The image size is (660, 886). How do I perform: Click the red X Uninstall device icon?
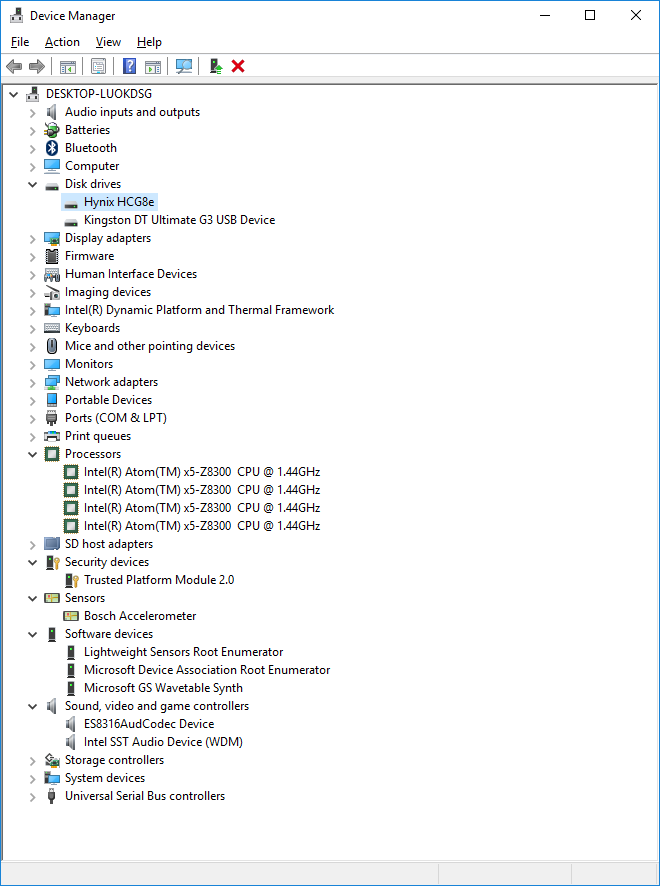pyautogui.click(x=238, y=67)
